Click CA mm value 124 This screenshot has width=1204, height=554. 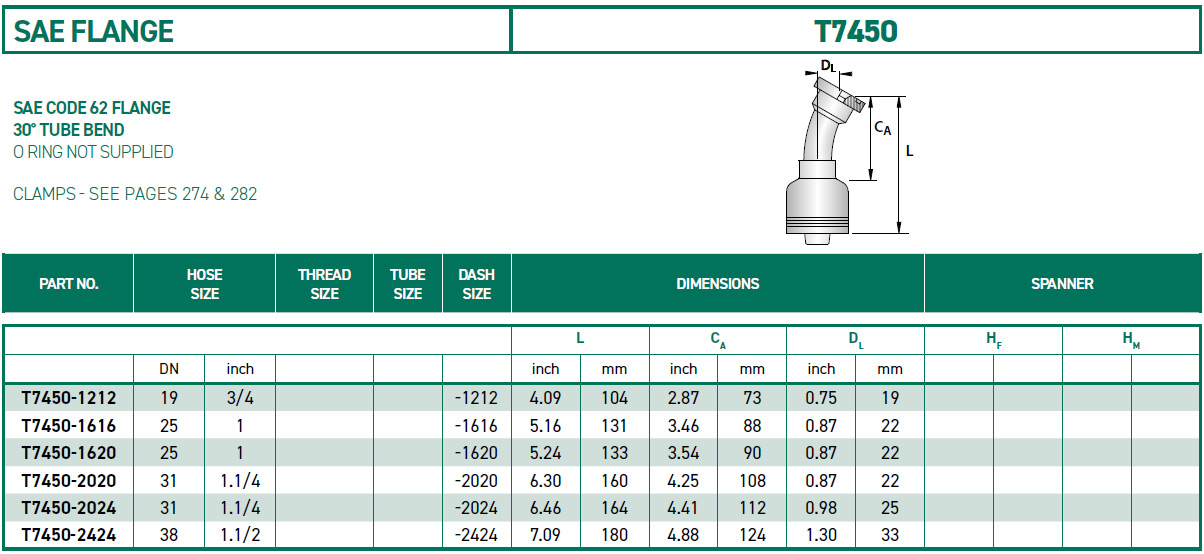[752, 535]
